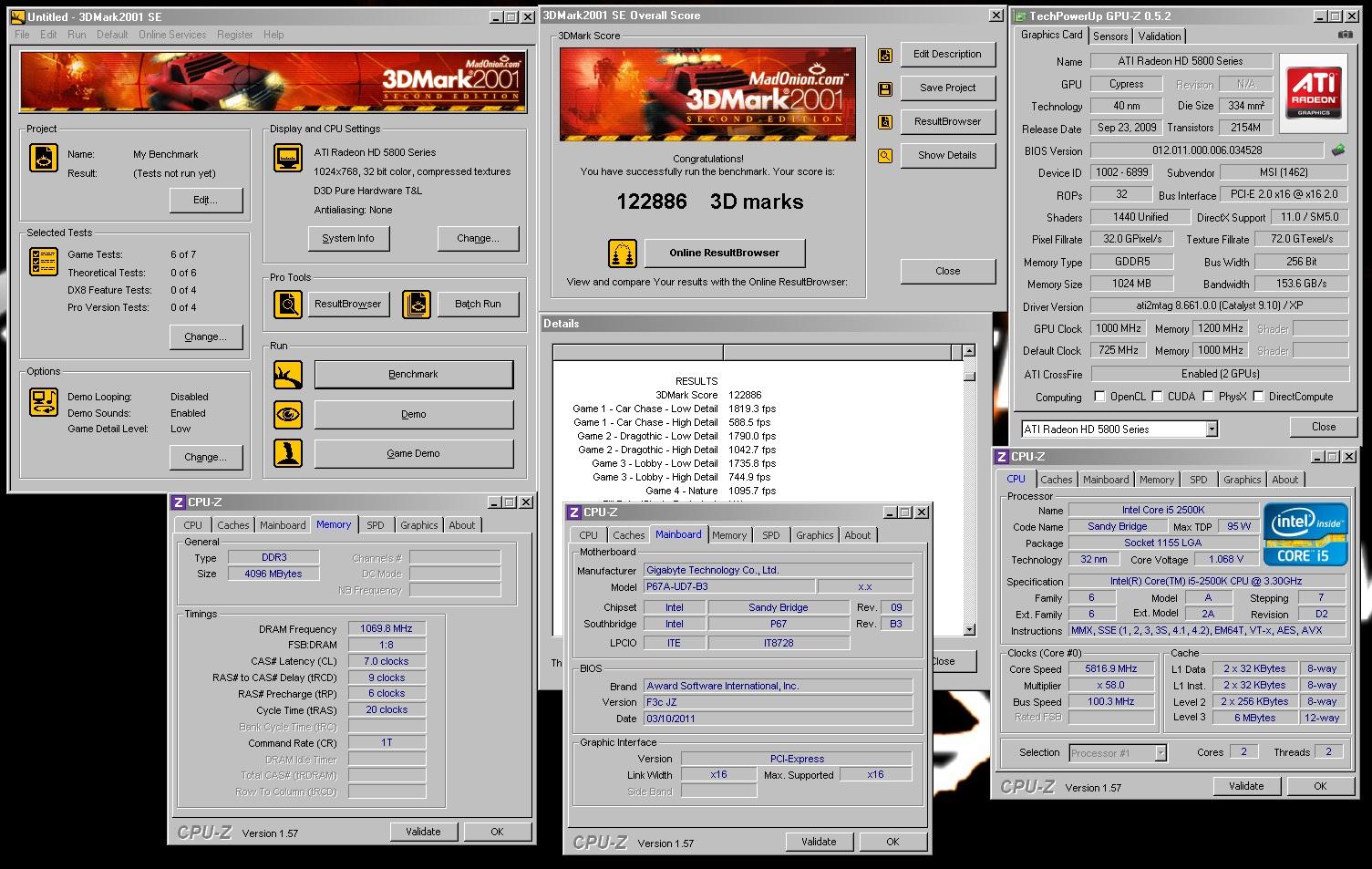Viewport: 1372px width, 869px height.
Task: Click the 3DMark2001 SE title bar icon
Action: [17, 16]
